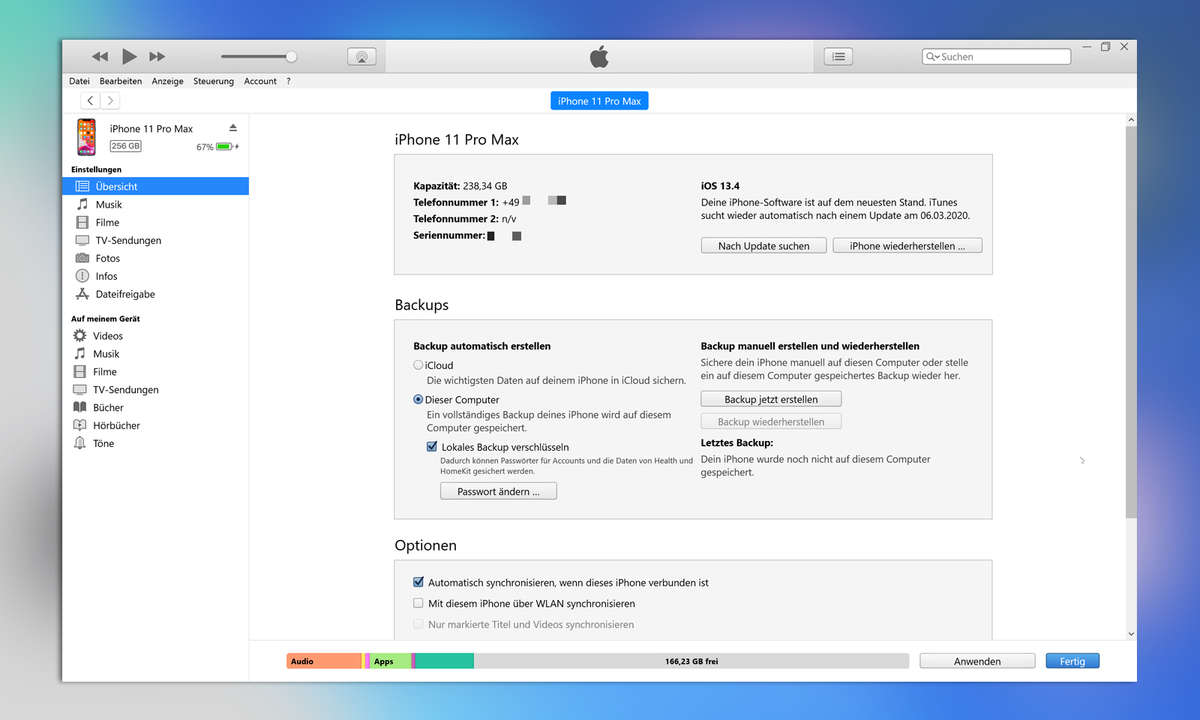Open the Datei menu
Viewport: 1200px width, 720px height.
(x=79, y=81)
